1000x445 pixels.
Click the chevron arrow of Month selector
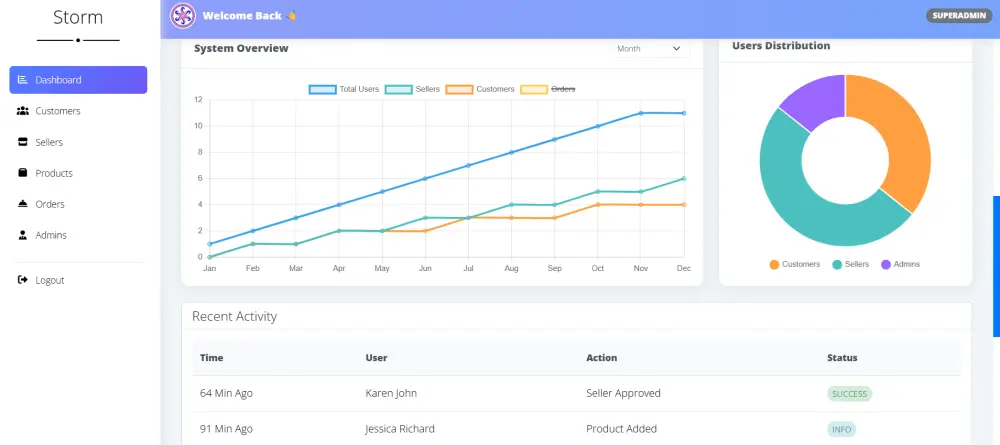(x=677, y=48)
